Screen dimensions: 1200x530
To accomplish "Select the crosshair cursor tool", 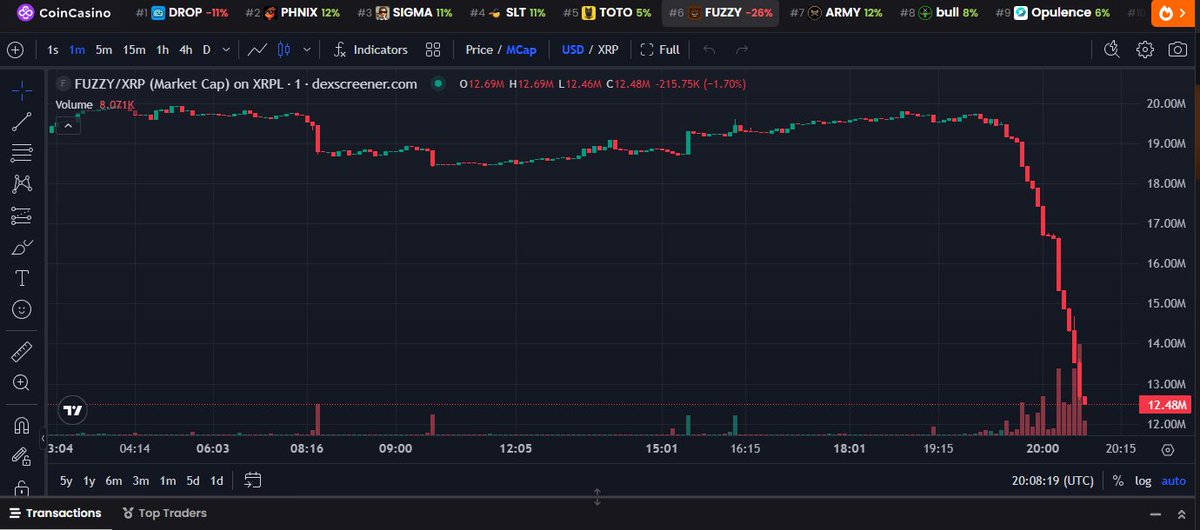I will pyautogui.click(x=21, y=90).
